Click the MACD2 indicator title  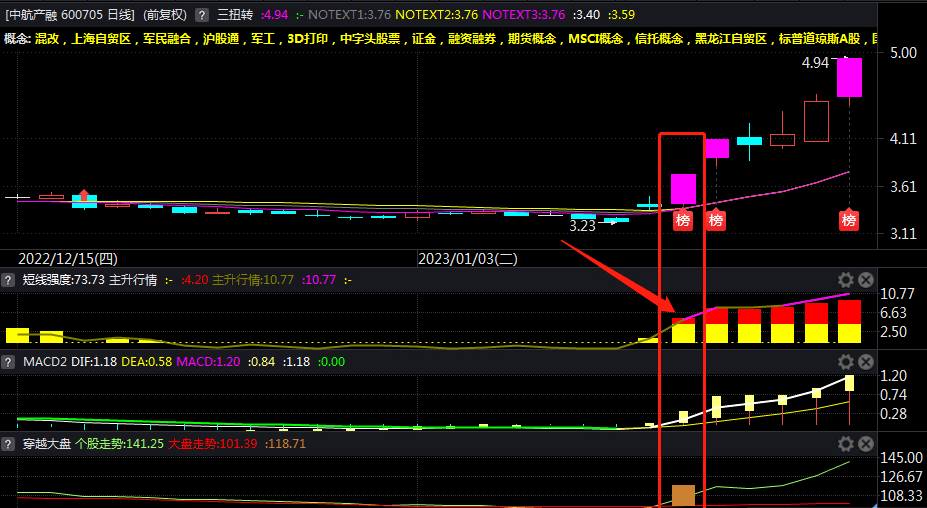[45, 361]
